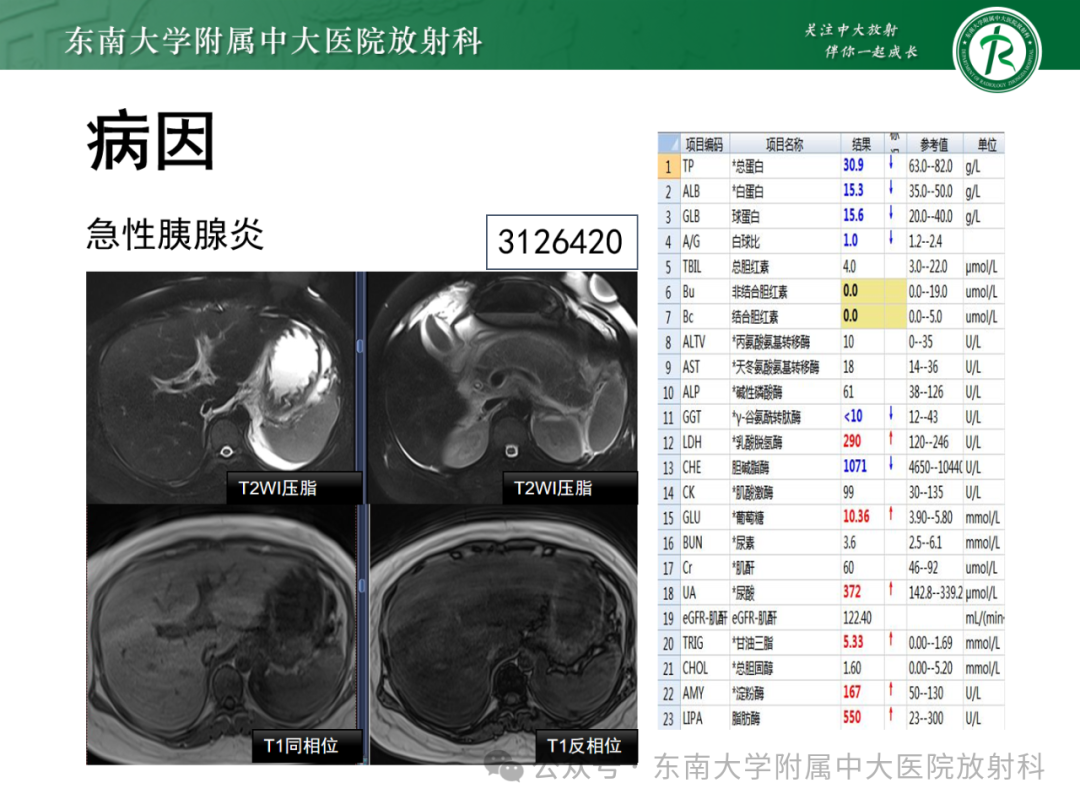Click the patient ID box 3126420
1080x810 pixels.
point(561,242)
